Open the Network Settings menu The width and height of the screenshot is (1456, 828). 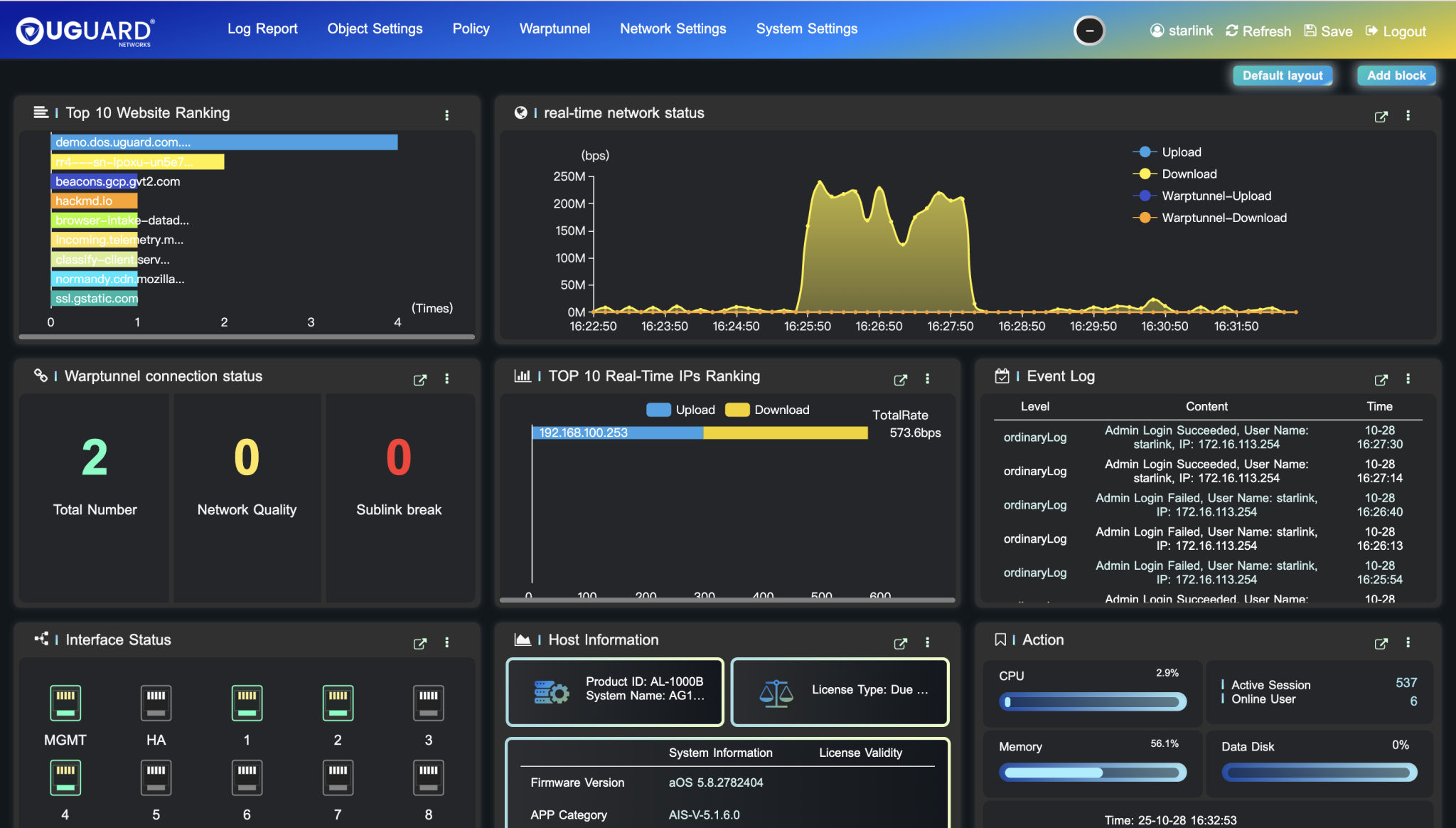point(673,29)
